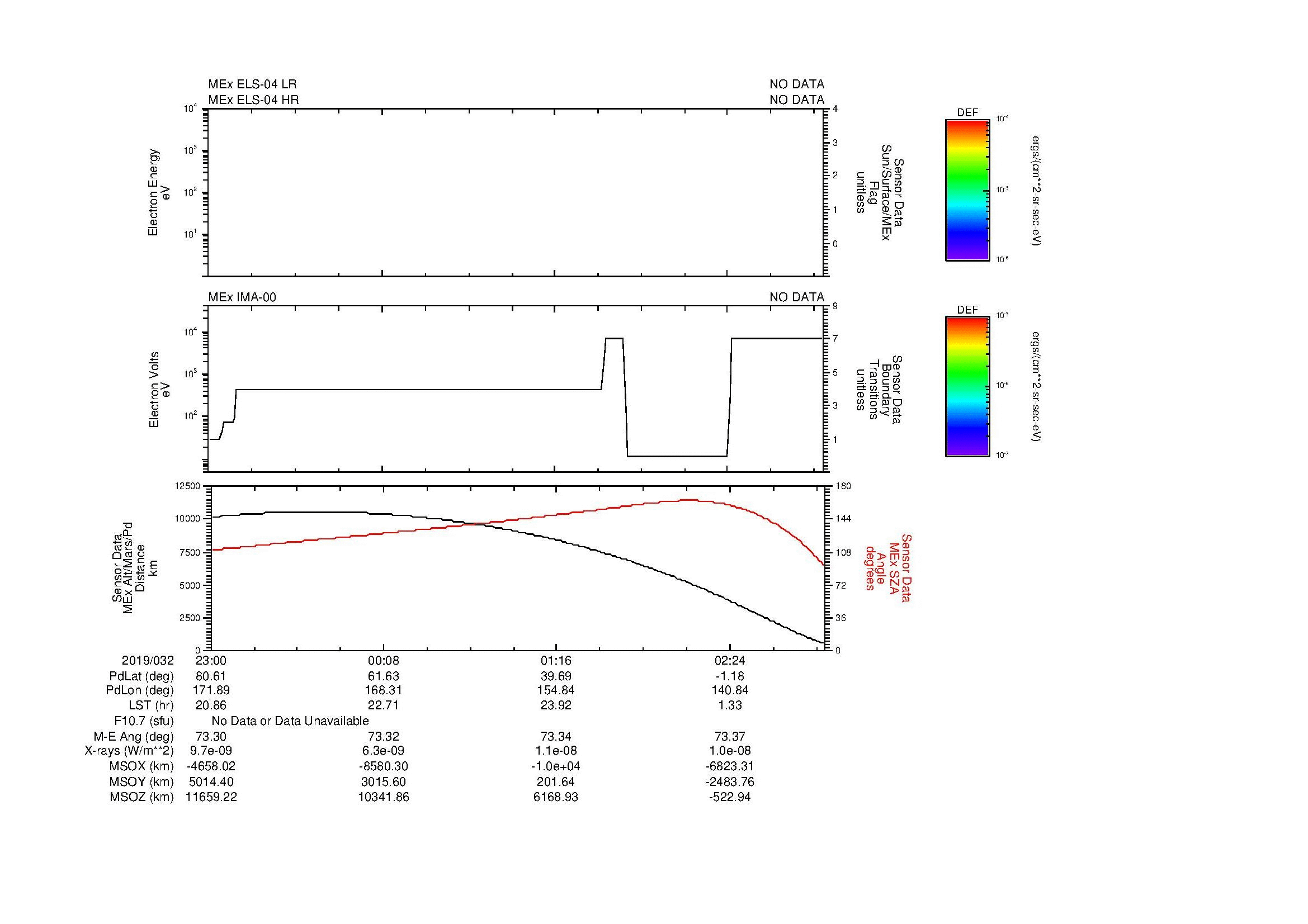Click the top colorbar units ergs/(cm**2-sr-sec-eV)
Screen dimensions: 1308x924
1036,190
